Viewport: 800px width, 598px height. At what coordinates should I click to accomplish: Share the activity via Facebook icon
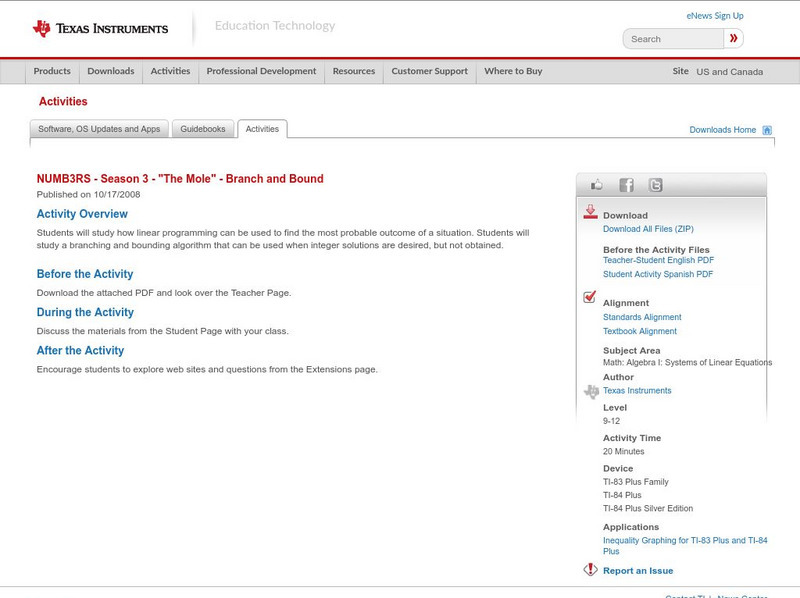tap(626, 185)
